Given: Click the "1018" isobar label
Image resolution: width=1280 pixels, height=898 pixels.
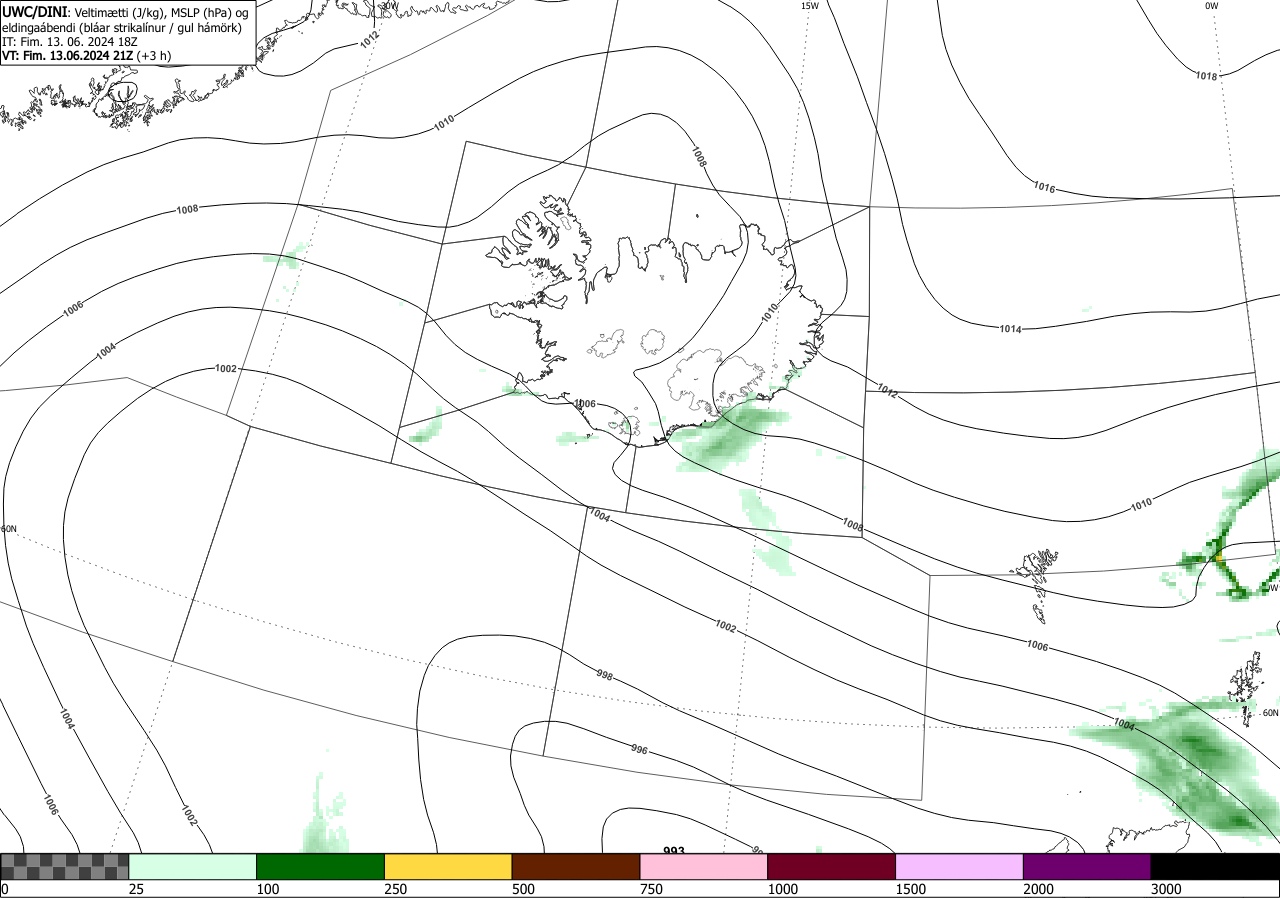Looking at the screenshot, I should click(x=1207, y=76).
